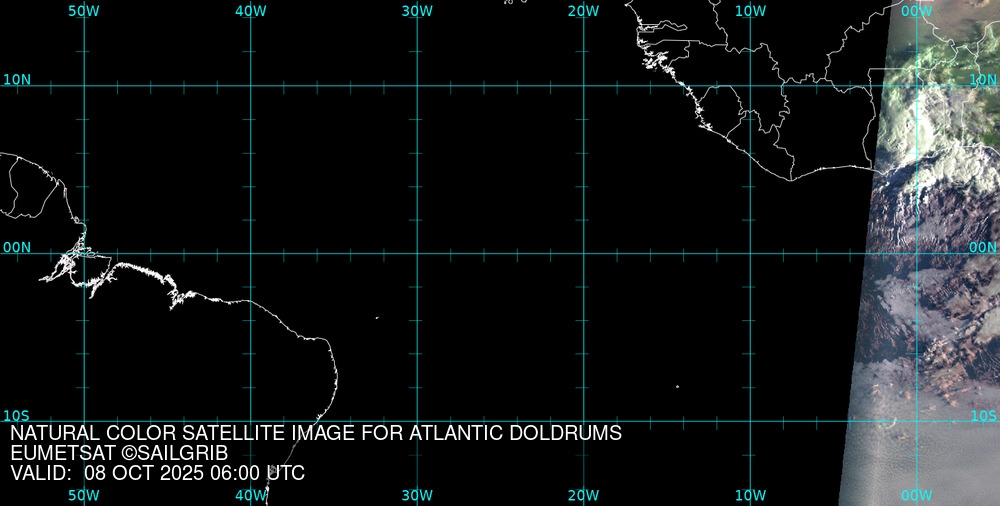
Task: Click the 00N latitude label on right
Action: [984, 247]
